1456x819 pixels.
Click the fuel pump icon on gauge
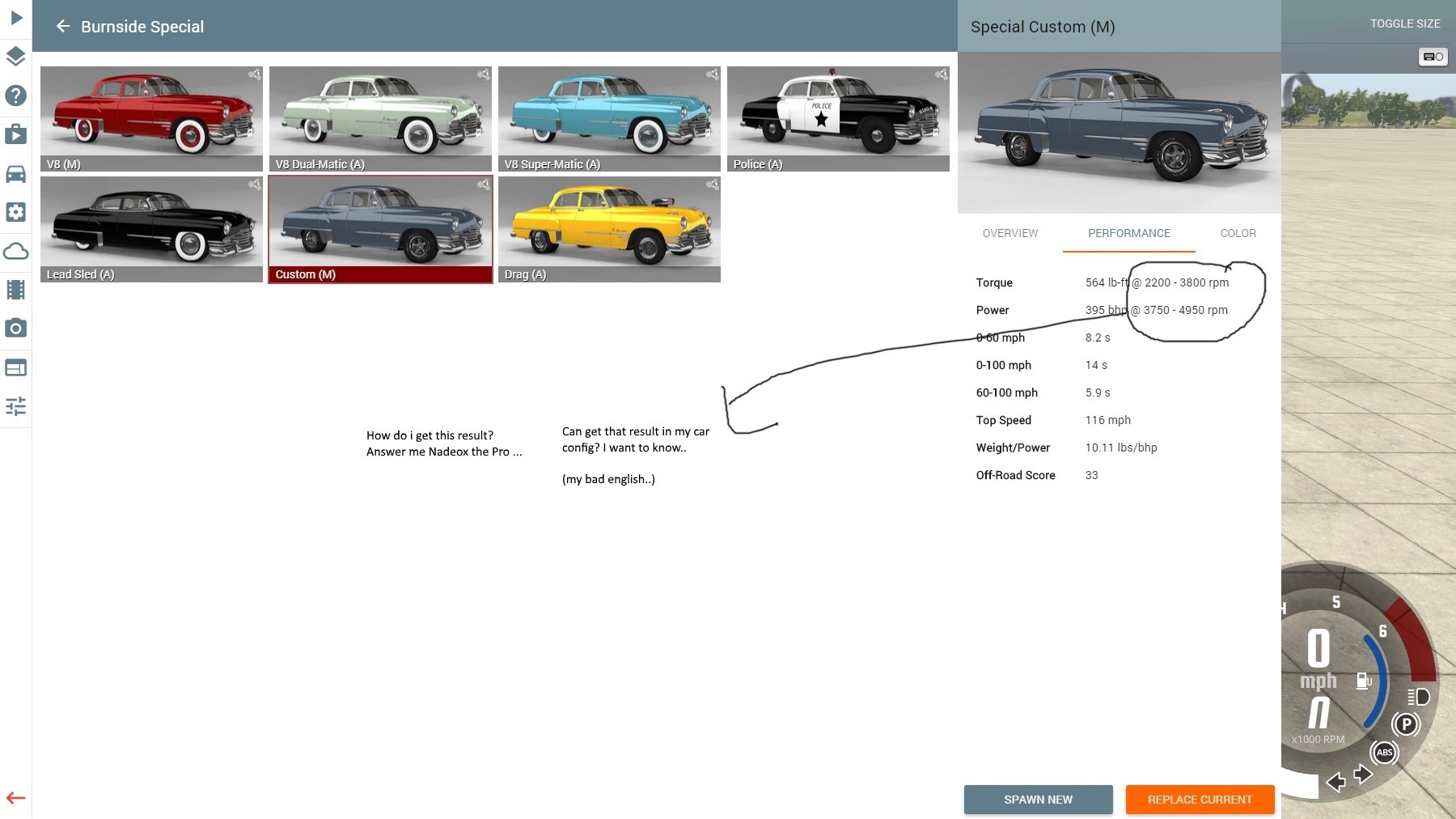(x=1364, y=681)
